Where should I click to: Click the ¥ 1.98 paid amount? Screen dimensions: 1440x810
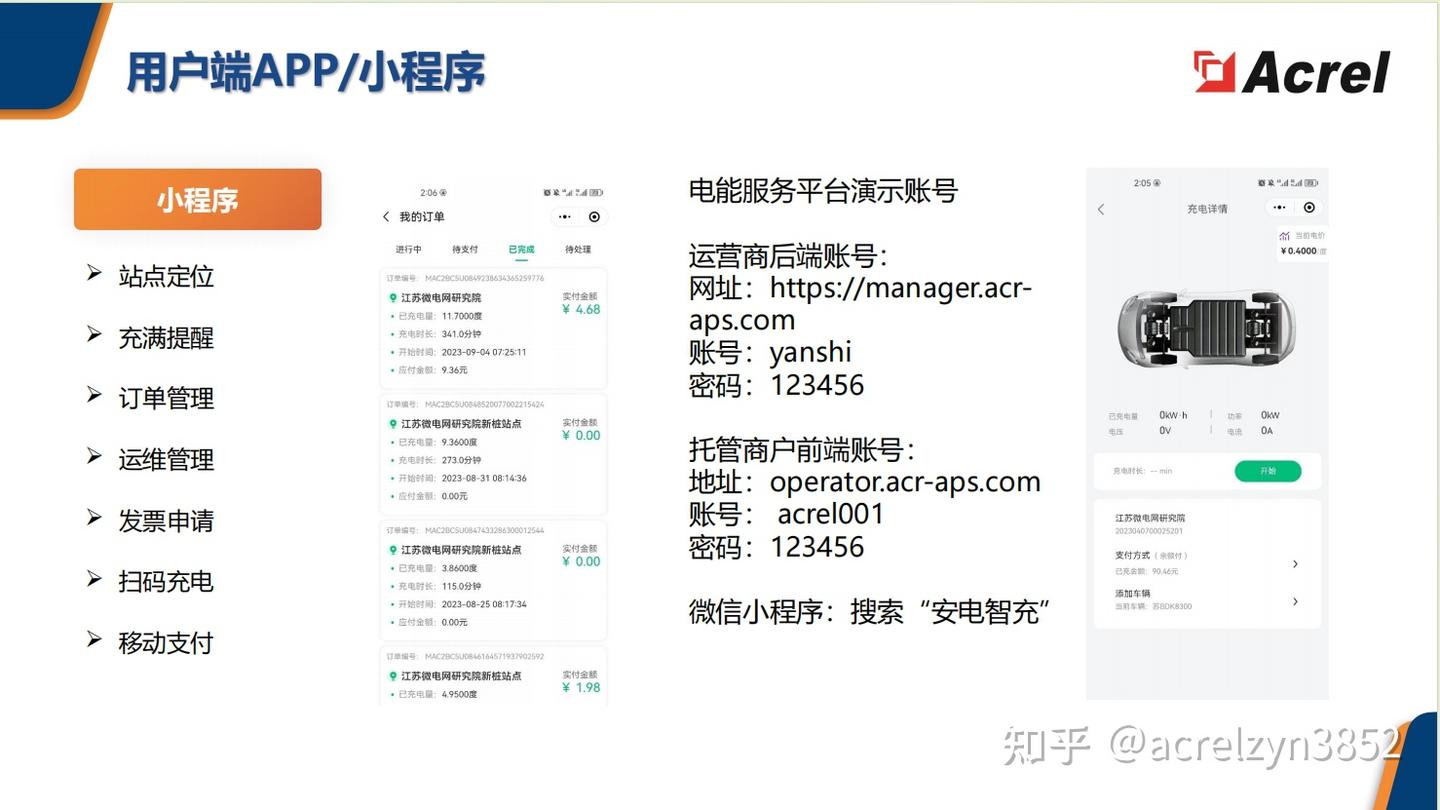coord(581,687)
